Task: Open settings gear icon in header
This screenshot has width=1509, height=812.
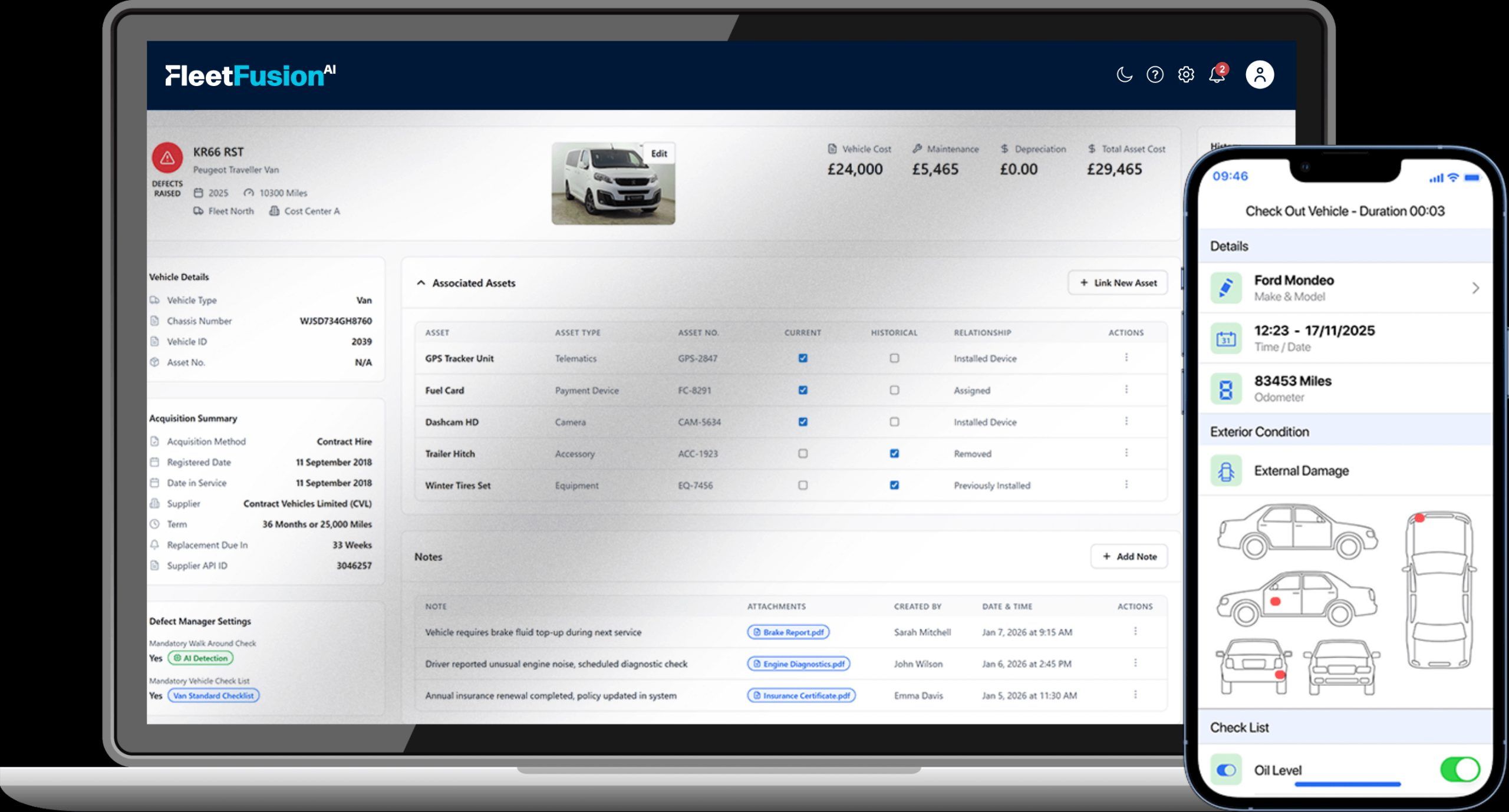Action: pos(1186,75)
